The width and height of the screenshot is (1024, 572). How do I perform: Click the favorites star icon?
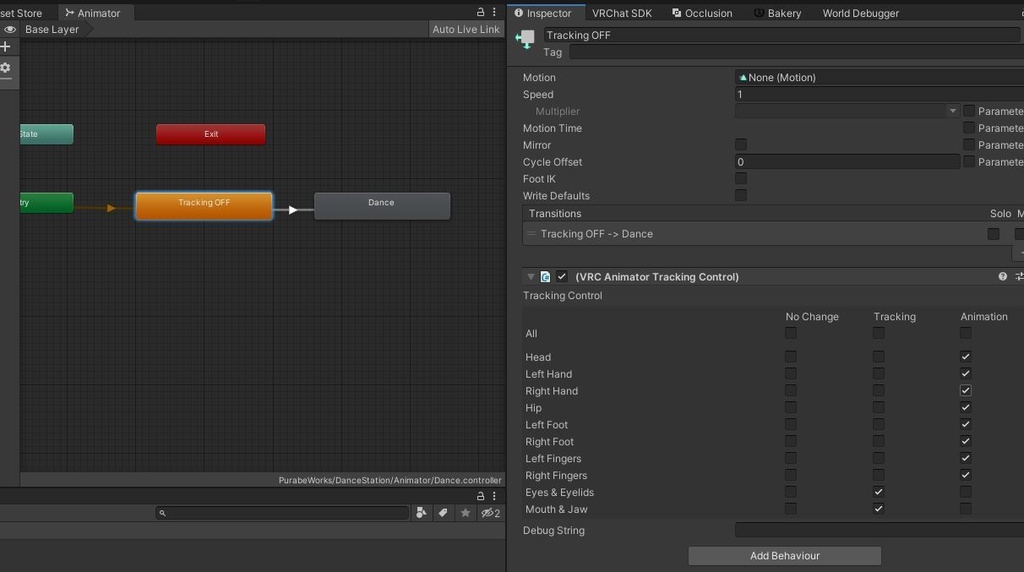pos(465,513)
